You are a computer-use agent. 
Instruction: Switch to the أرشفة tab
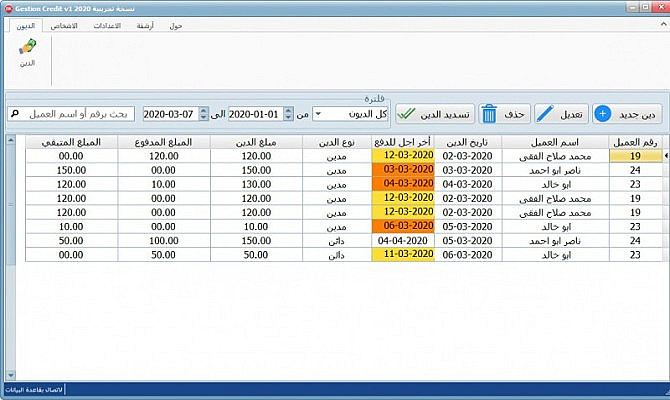point(145,26)
